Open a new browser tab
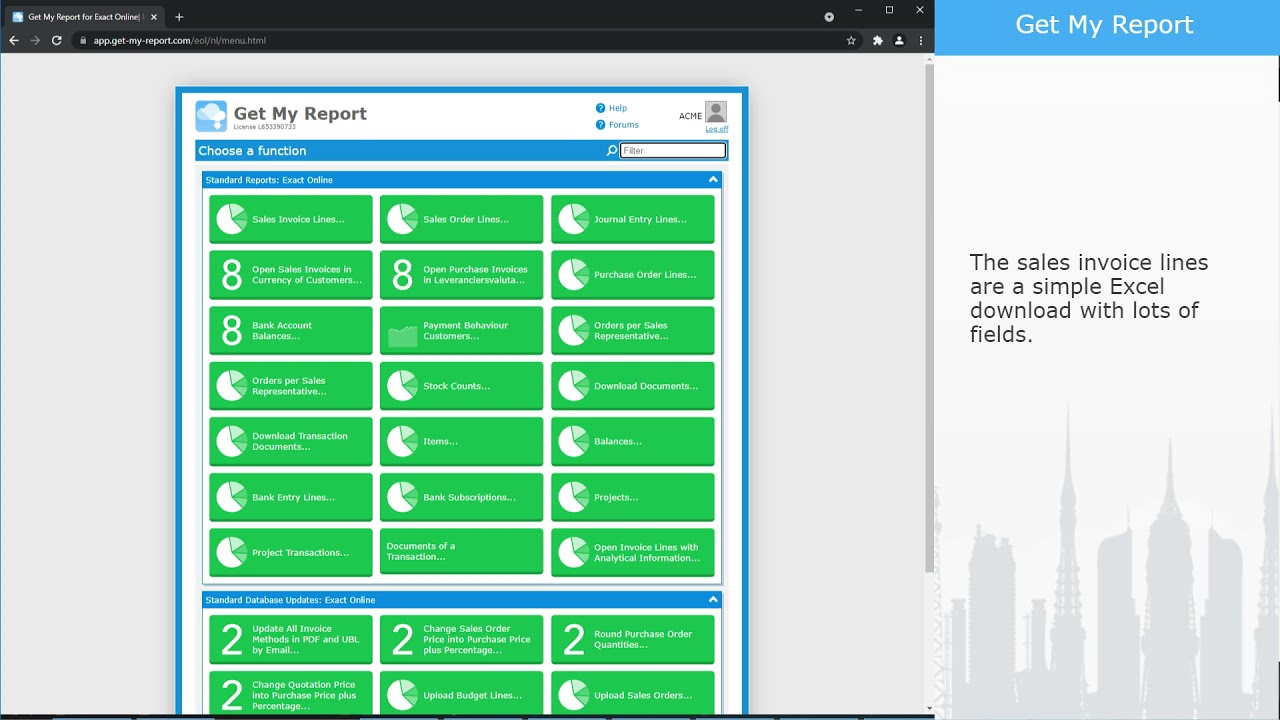Viewport: 1280px width, 720px height. tap(179, 17)
